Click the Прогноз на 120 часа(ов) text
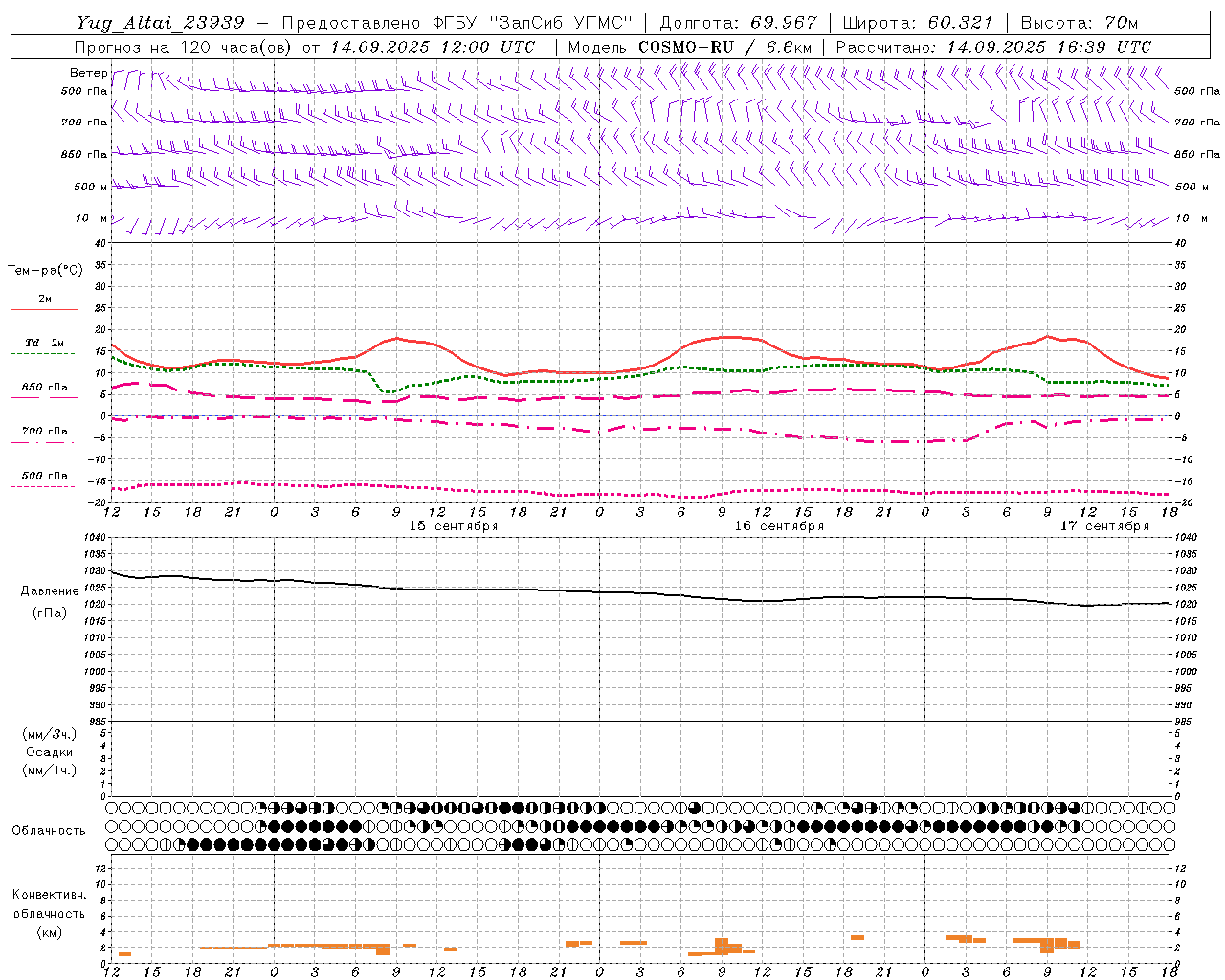This screenshot has width=1225, height=980. click(x=184, y=47)
